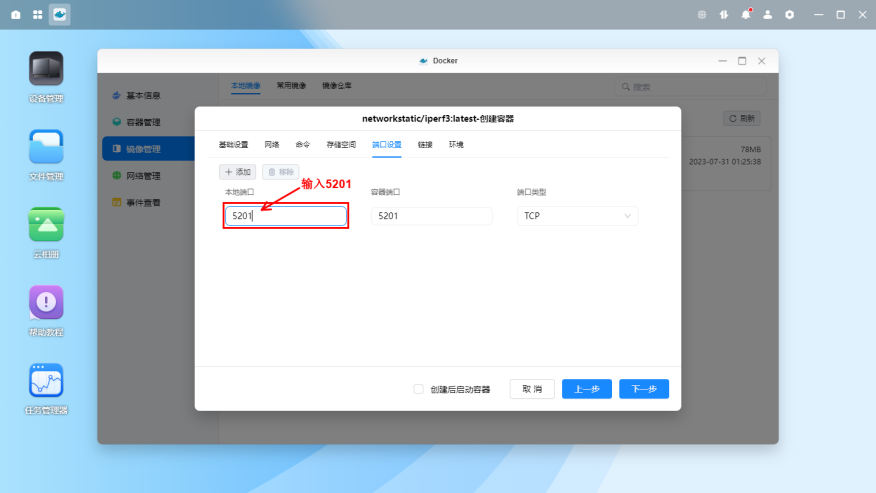Expand the TCP port type dropdown
Screen dimensions: 876x493
(577, 216)
